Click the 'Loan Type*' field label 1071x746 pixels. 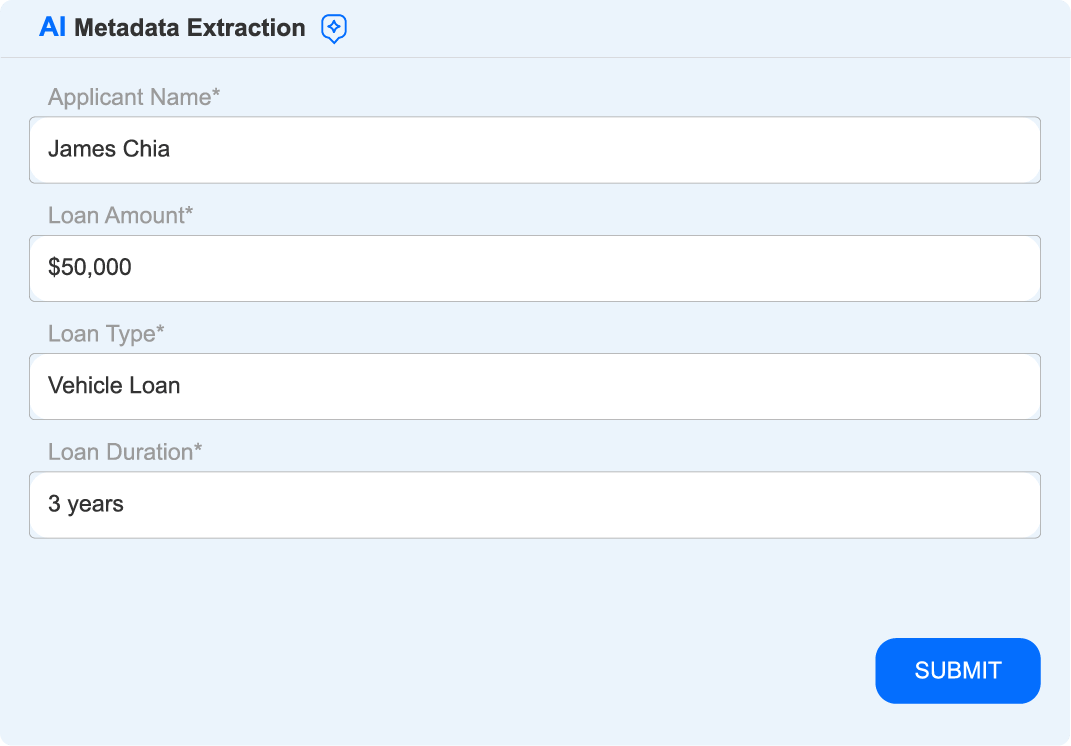(x=103, y=333)
